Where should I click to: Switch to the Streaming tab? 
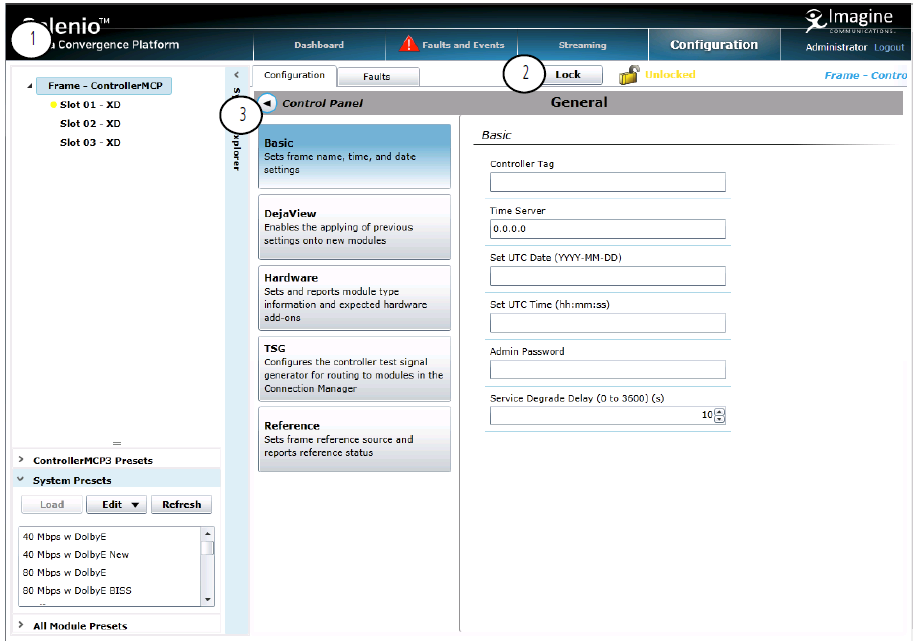pos(582,45)
